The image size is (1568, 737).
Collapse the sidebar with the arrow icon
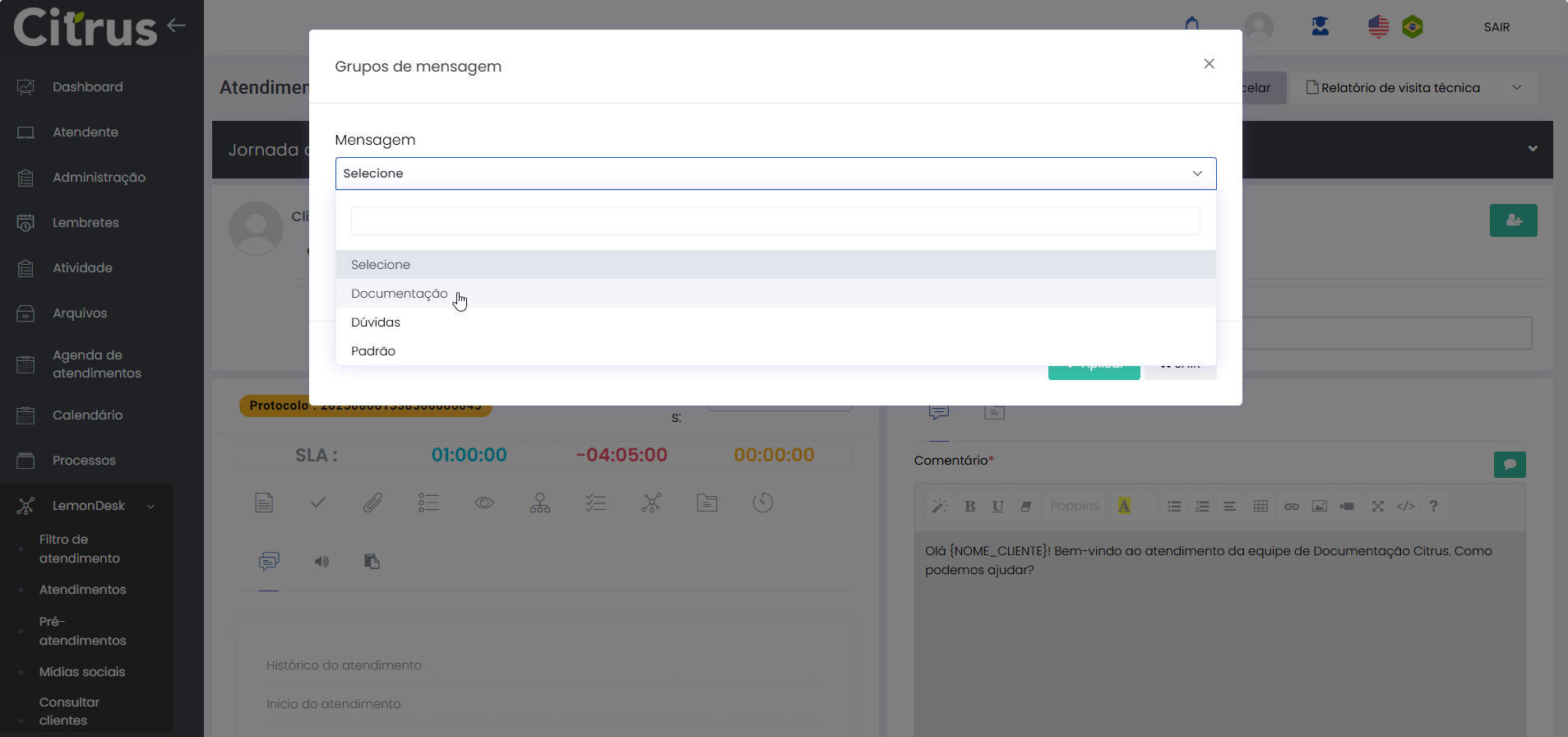[176, 25]
